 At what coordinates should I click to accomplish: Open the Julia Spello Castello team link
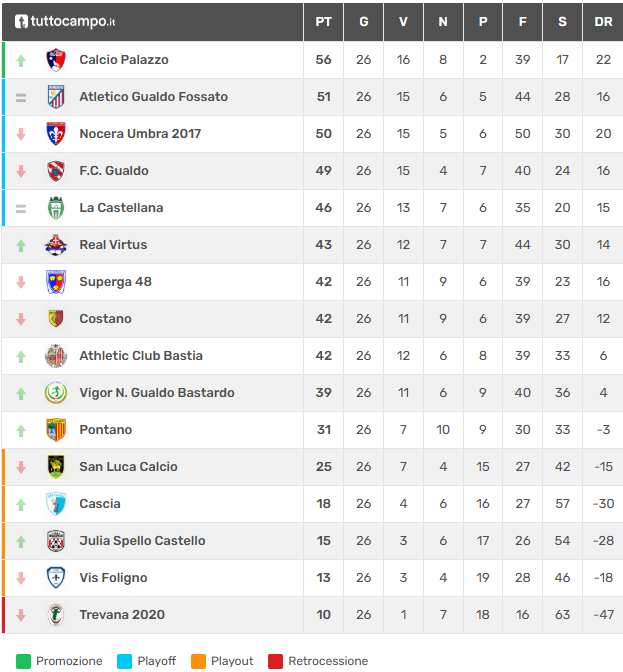click(142, 541)
